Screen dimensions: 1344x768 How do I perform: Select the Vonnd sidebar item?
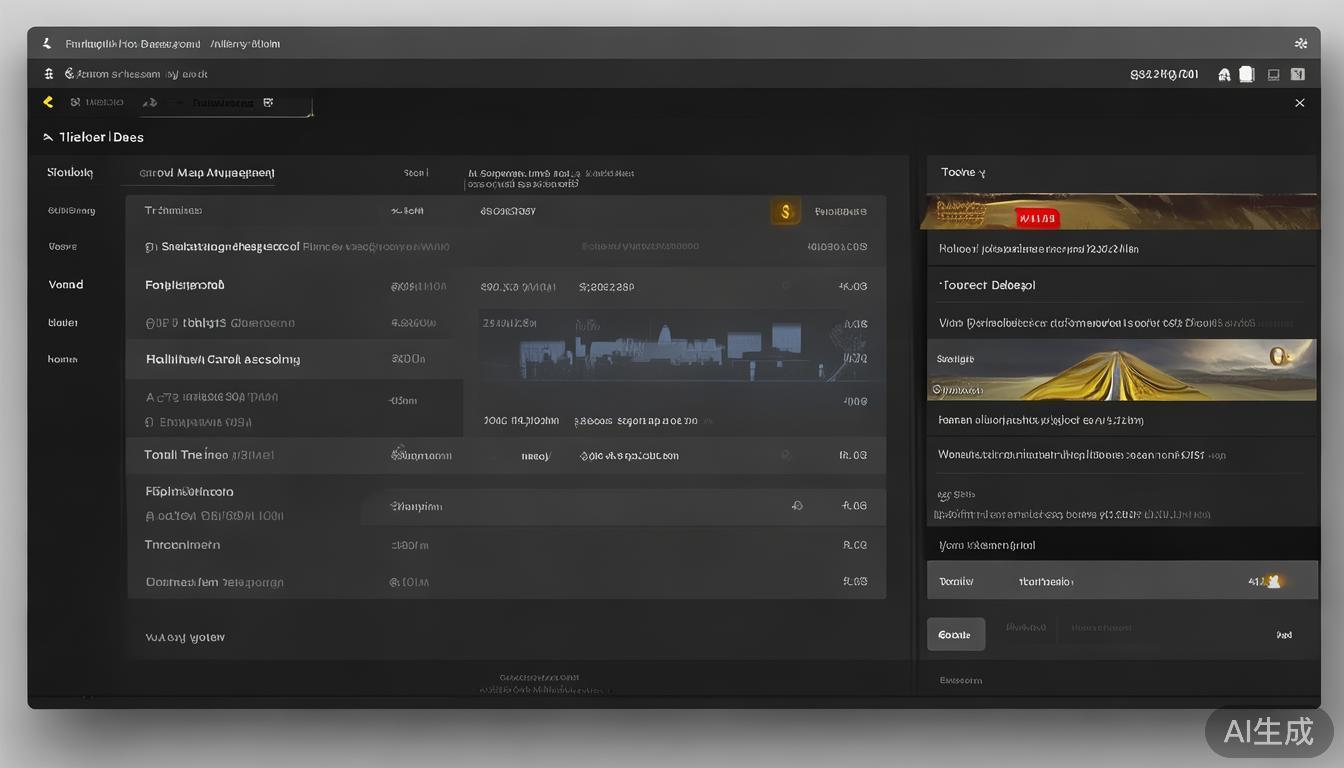click(66, 285)
